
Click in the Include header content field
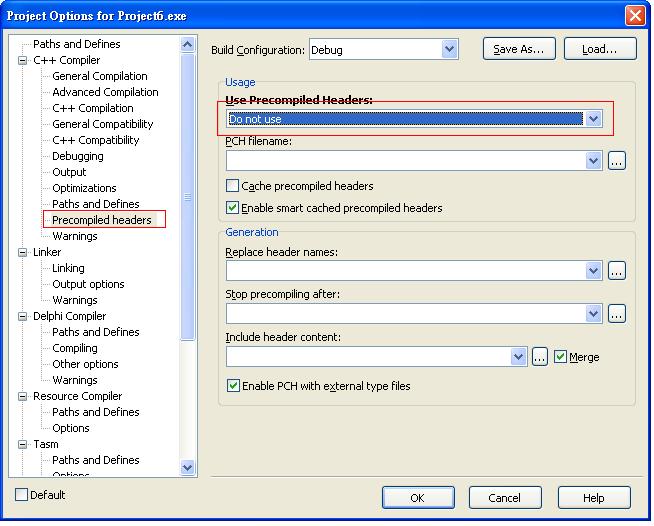(x=368, y=357)
